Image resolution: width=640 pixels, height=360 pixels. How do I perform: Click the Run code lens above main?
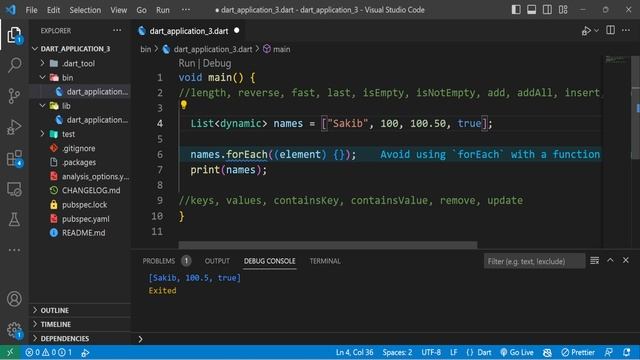(x=187, y=63)
